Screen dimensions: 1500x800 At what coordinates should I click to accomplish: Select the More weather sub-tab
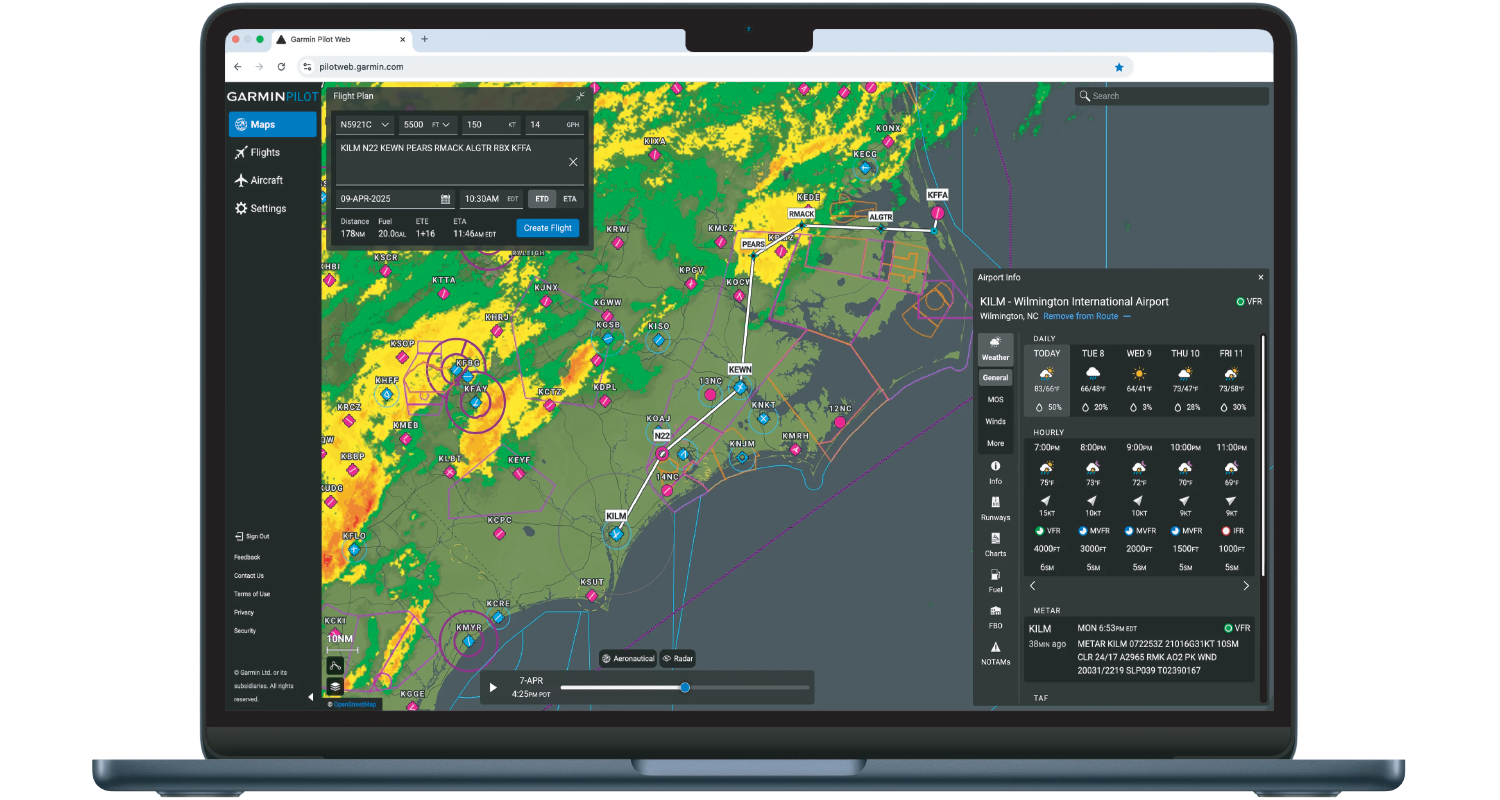995,443
